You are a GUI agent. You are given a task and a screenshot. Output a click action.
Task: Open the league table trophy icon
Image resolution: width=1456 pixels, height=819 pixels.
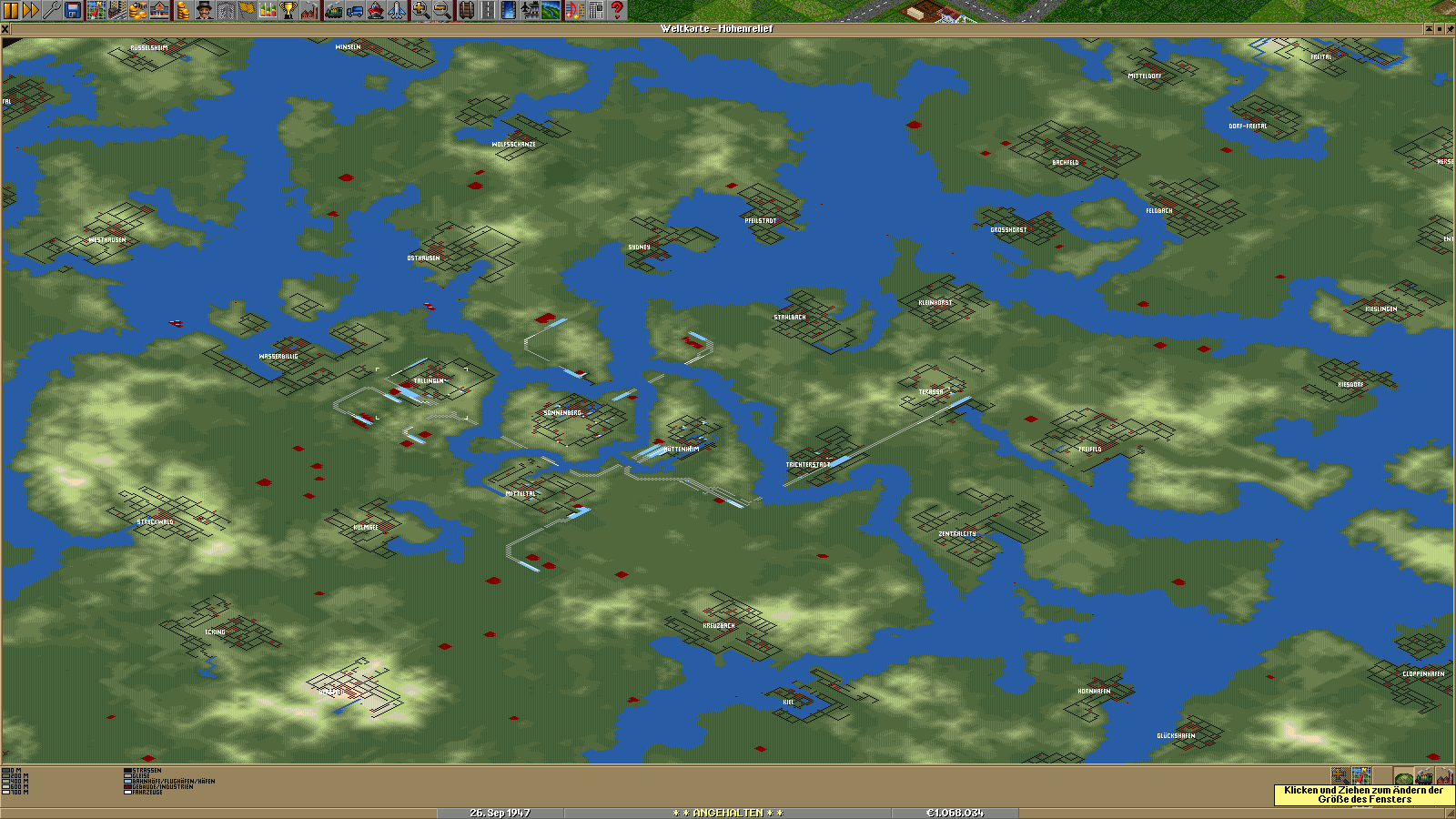(x=288, y=10)
